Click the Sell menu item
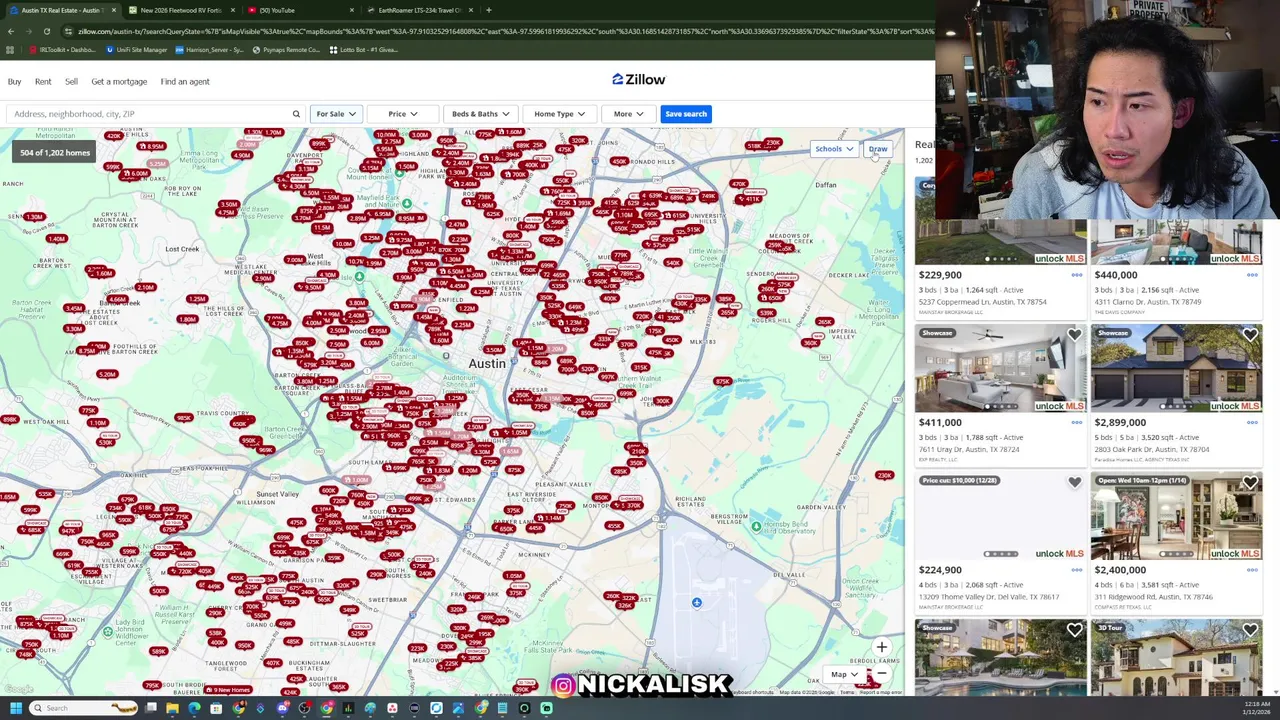 tap(71, 81)
